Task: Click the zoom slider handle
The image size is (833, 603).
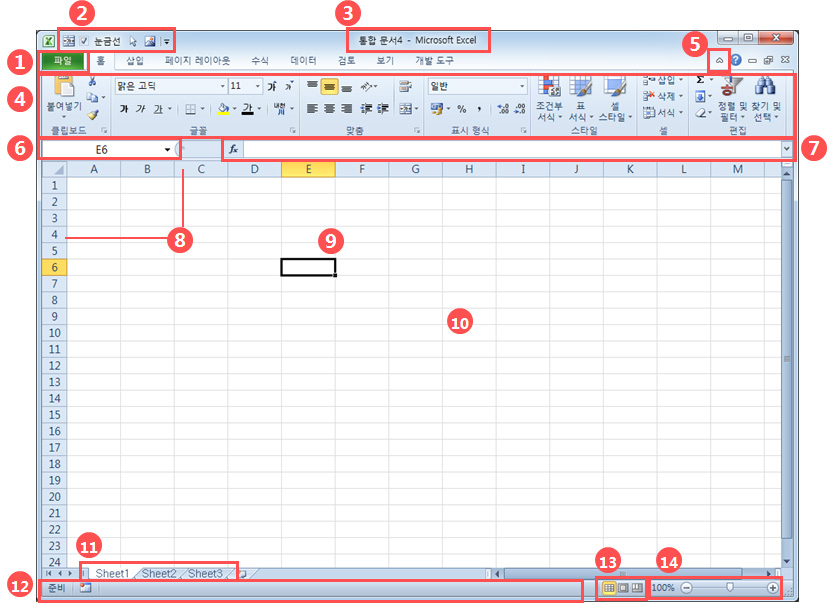Action: (x=730, y=587)
